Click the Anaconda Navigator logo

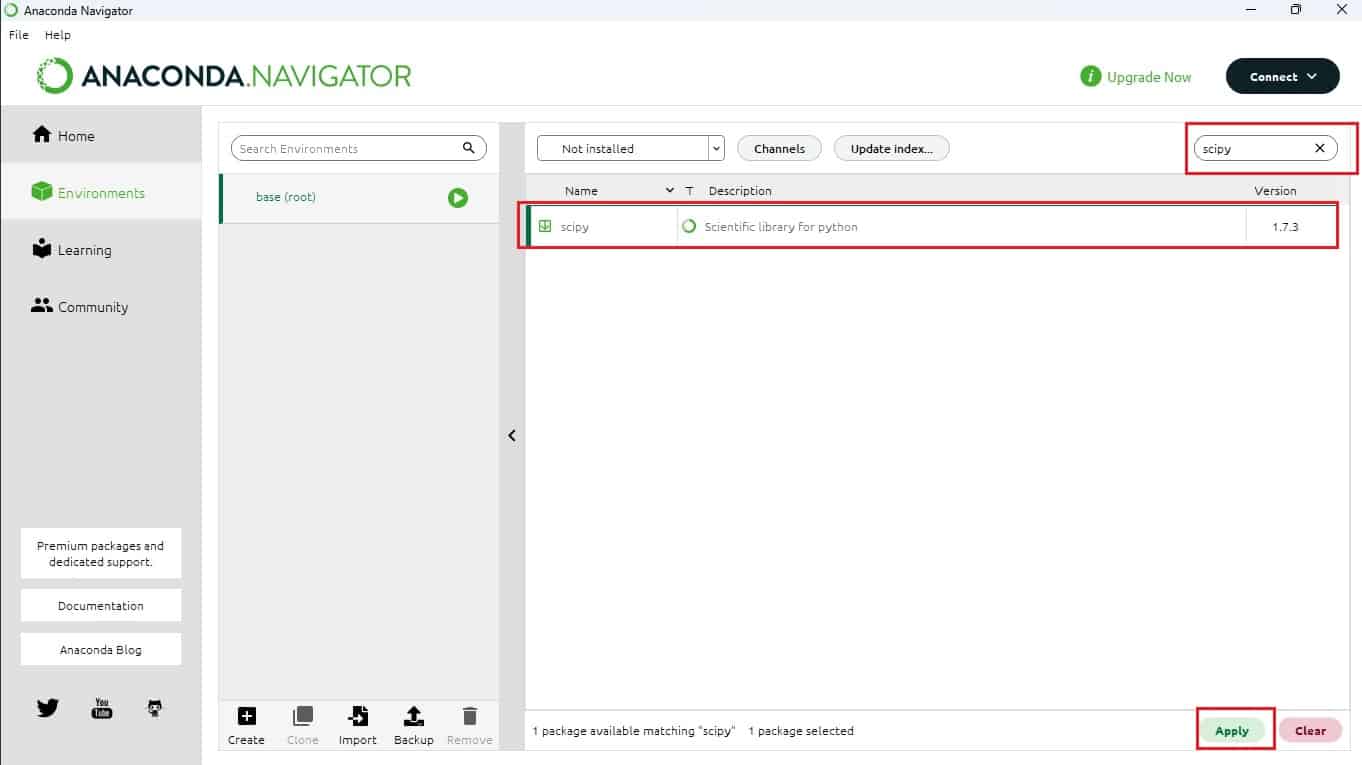coord(224,77)
